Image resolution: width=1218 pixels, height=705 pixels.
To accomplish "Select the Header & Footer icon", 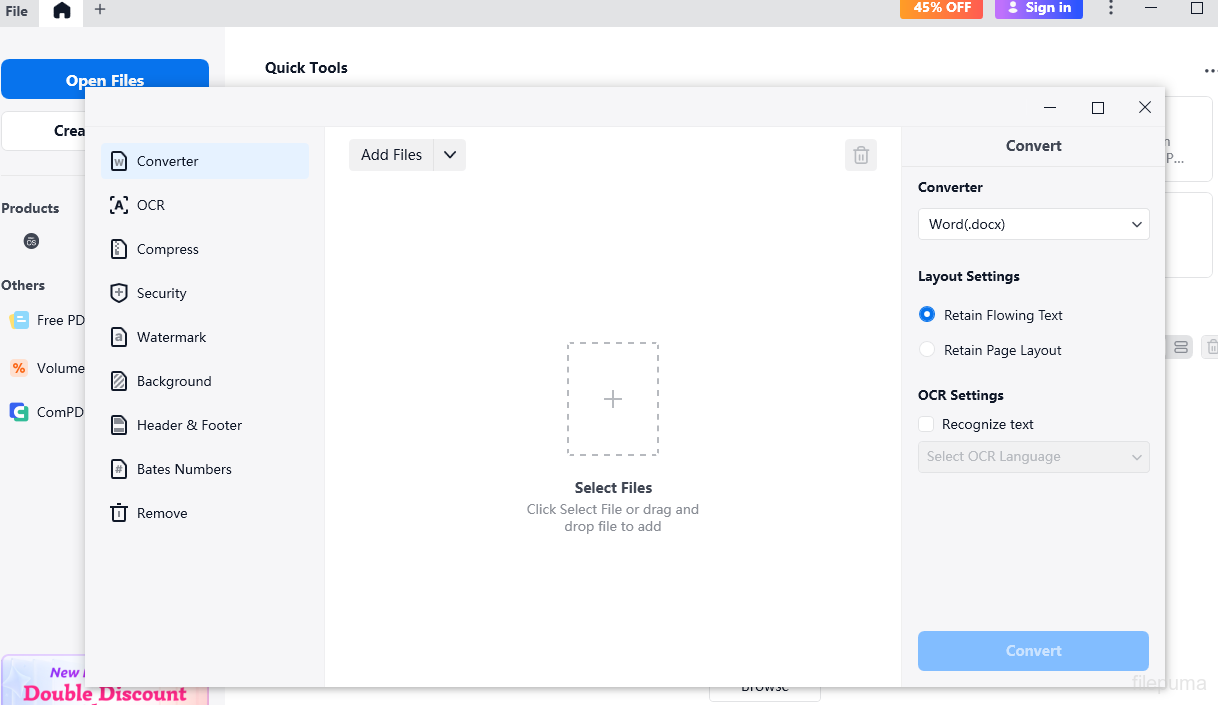I will click(119, 425).
